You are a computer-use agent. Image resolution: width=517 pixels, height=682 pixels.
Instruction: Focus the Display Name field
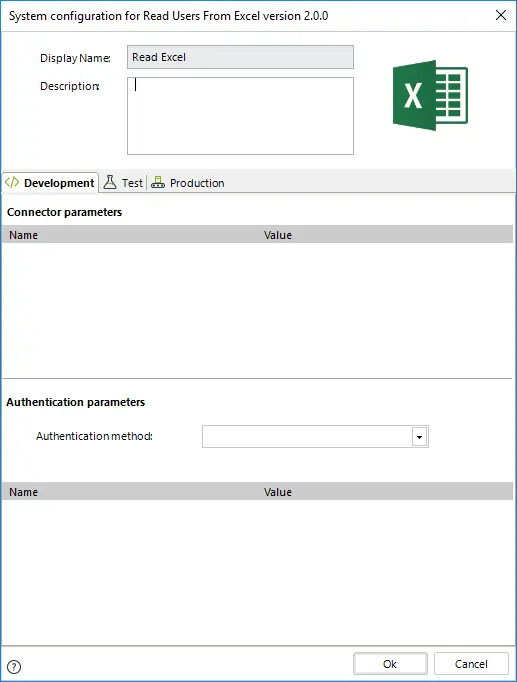[240, 57]
